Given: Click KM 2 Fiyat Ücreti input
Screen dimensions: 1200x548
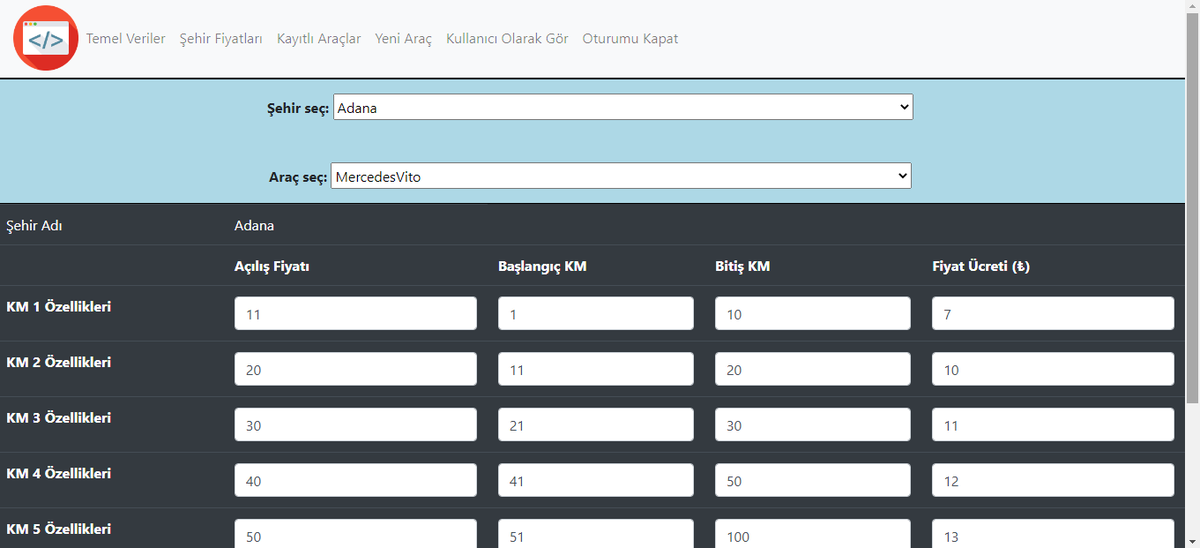Looking at the screenshot, I should 1053,369.
